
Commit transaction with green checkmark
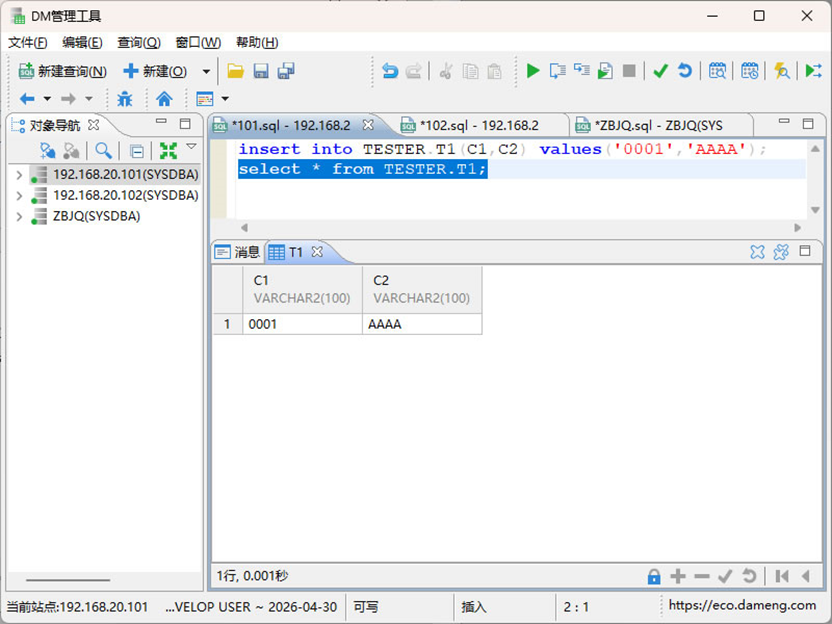click(661, 71)
